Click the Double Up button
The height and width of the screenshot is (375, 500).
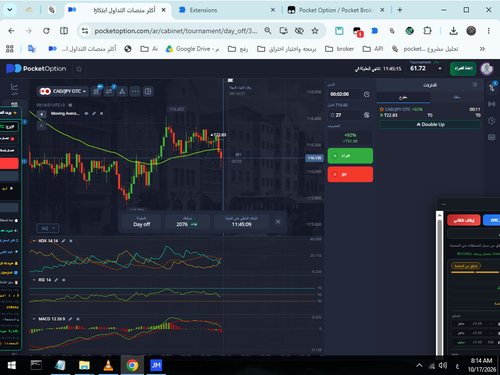(x=430, y=124)
